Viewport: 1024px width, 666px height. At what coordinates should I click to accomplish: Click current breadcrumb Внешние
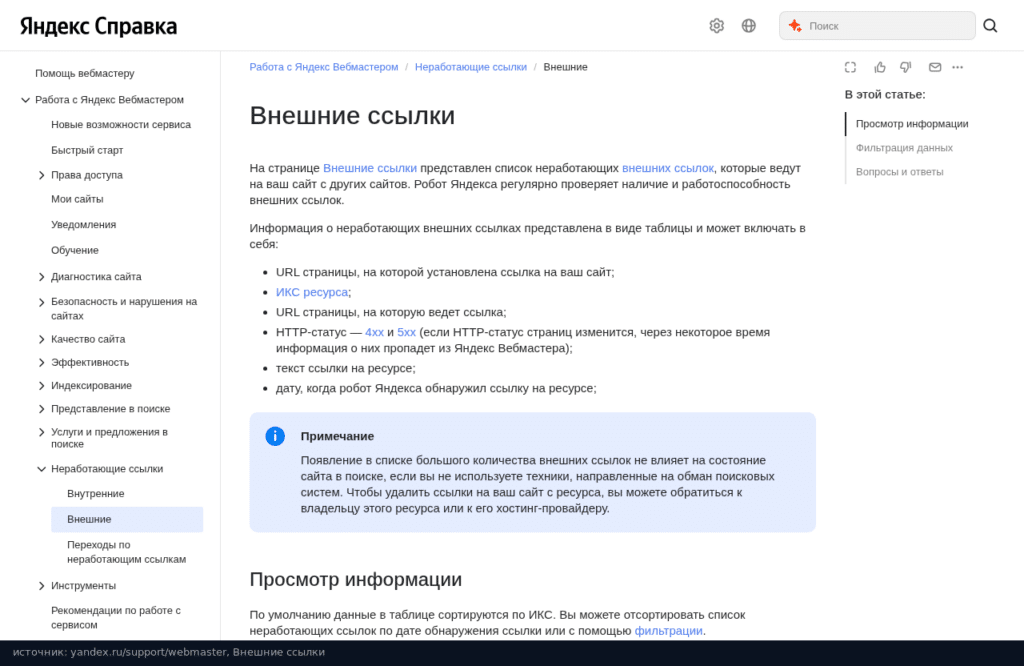[565, 67]
